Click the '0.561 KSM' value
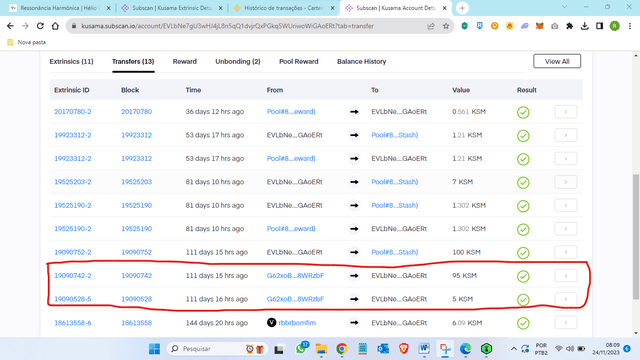 [x=469, y=112]
